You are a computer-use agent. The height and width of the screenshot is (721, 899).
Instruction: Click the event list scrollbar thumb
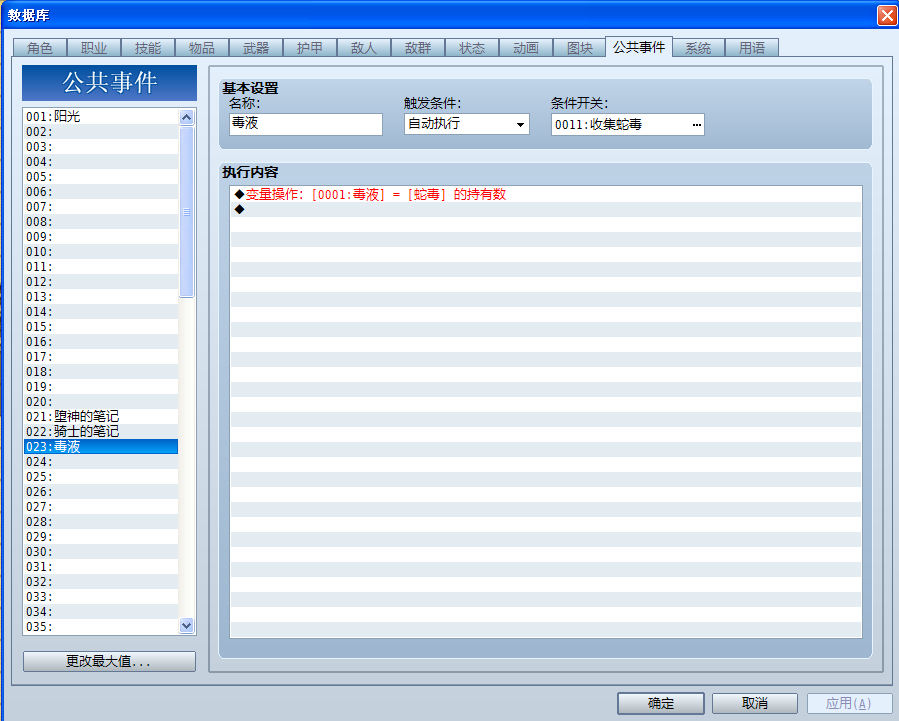point(186,212)
